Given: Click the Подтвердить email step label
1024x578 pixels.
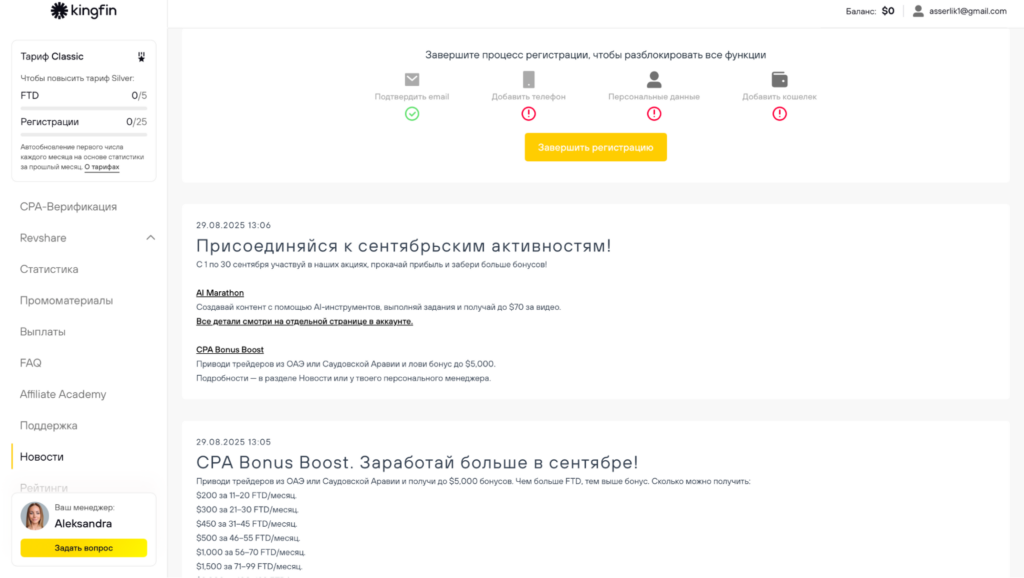Looking at the screenshot, I should (x=411, y=97).
